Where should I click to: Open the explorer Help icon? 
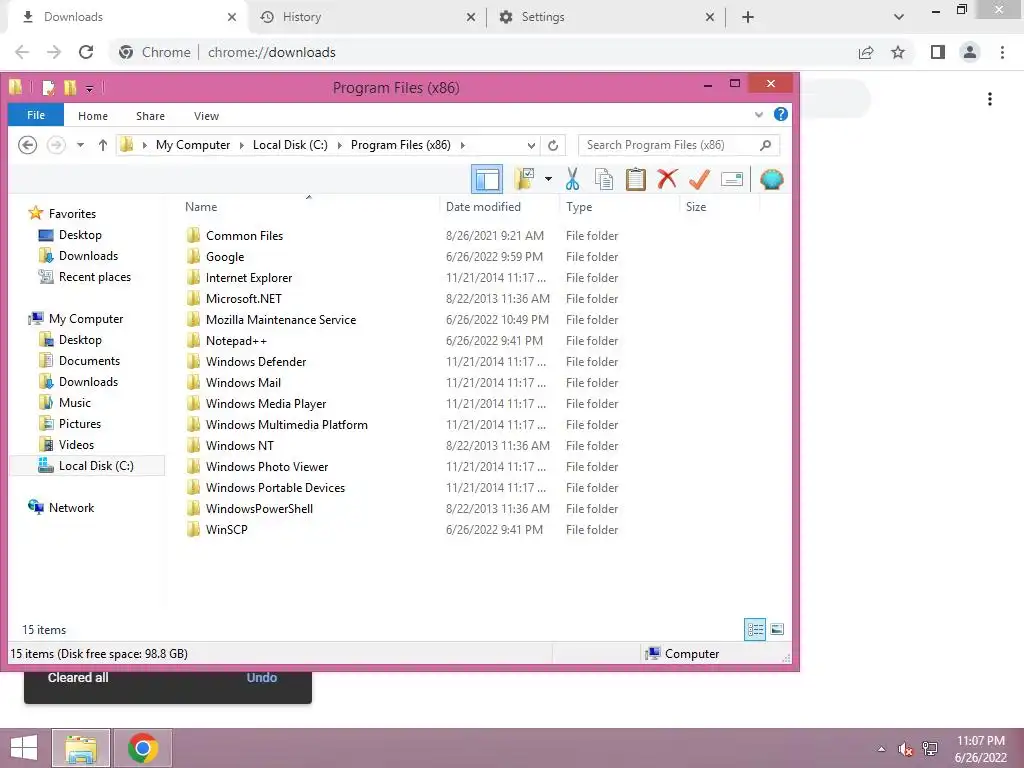coord(780,115)
